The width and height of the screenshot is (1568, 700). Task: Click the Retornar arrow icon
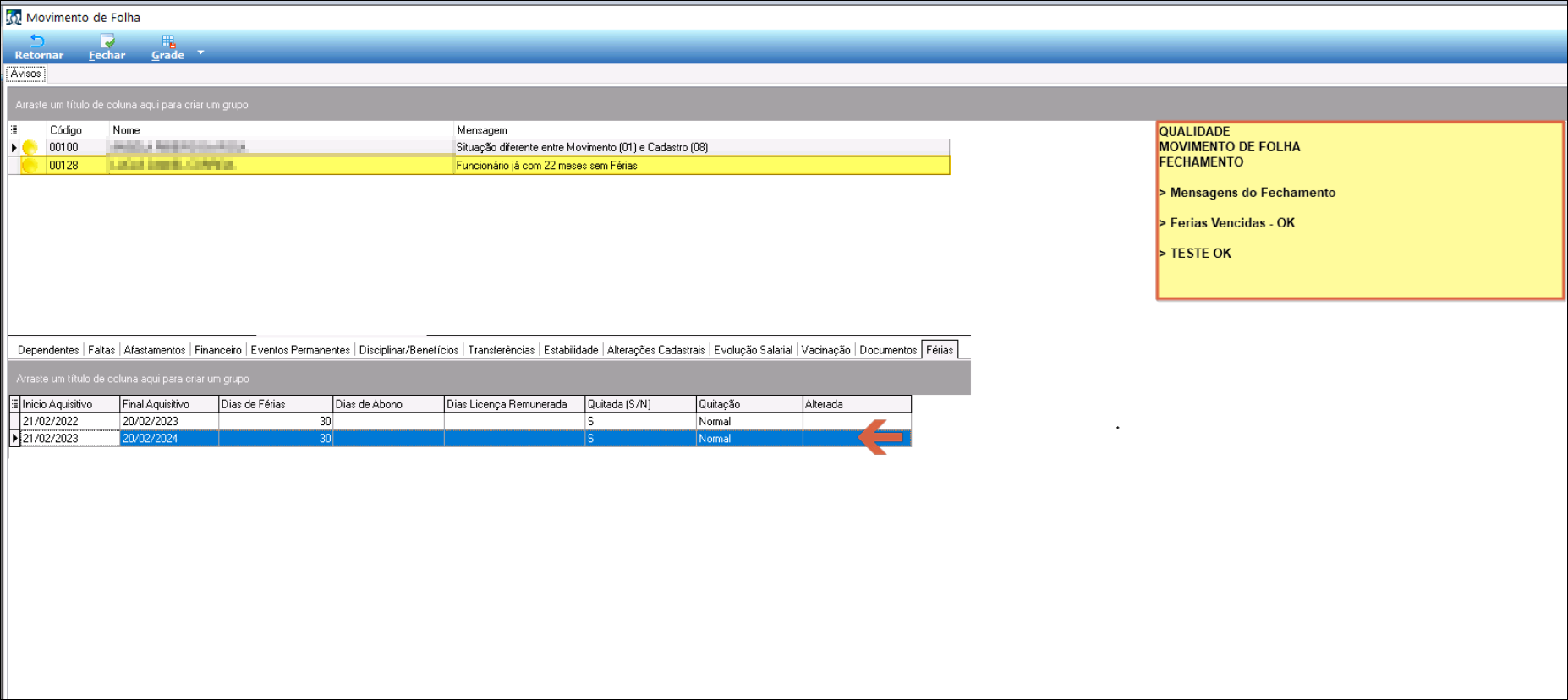click(37, 41)
